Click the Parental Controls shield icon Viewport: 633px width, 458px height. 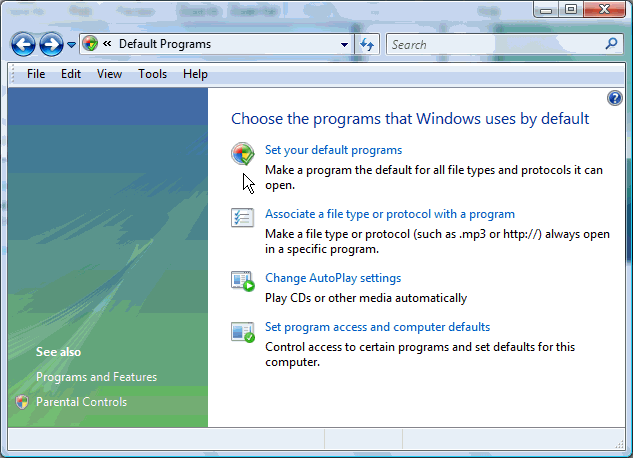(22, 402)
